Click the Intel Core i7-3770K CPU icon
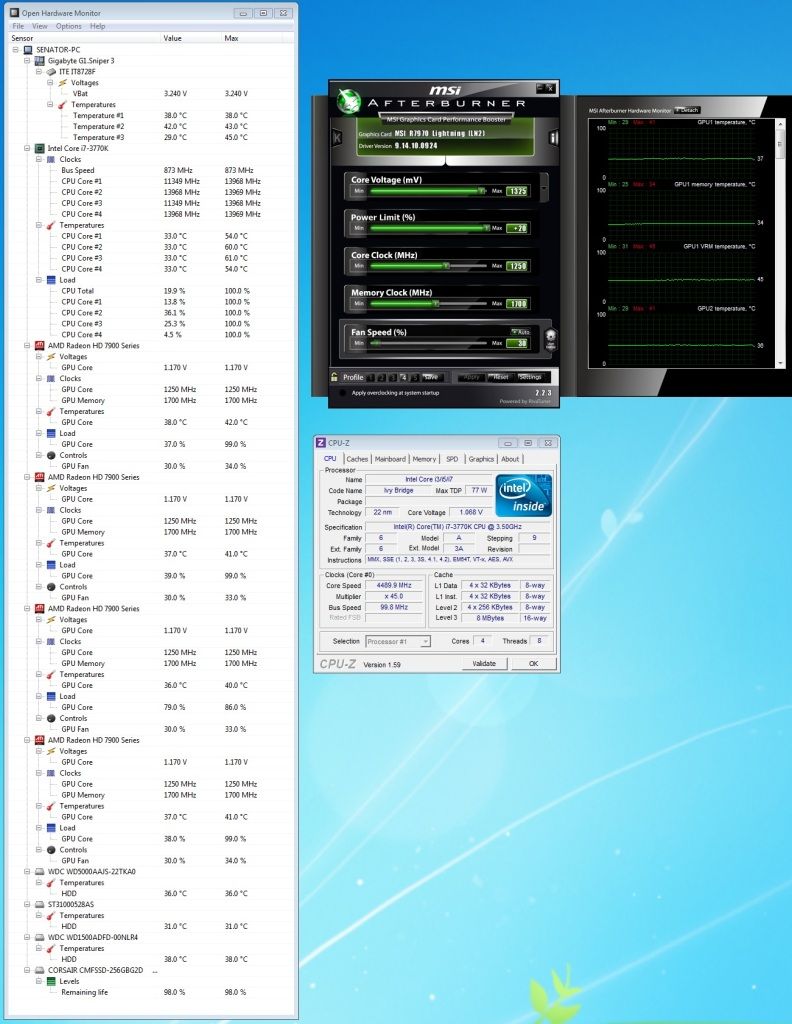 coord(40,148)
